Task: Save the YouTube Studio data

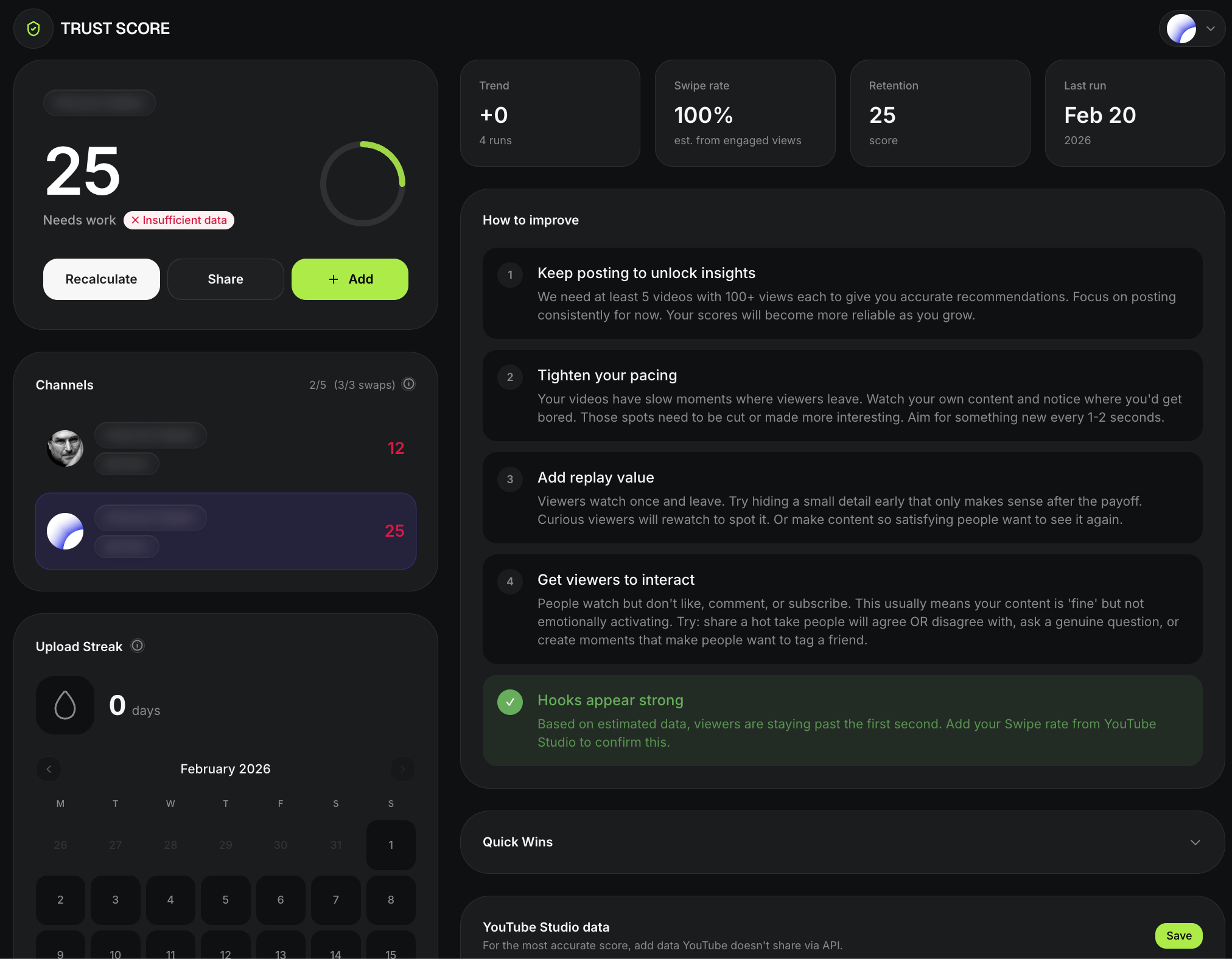Action: click(x=1178, y=935)
